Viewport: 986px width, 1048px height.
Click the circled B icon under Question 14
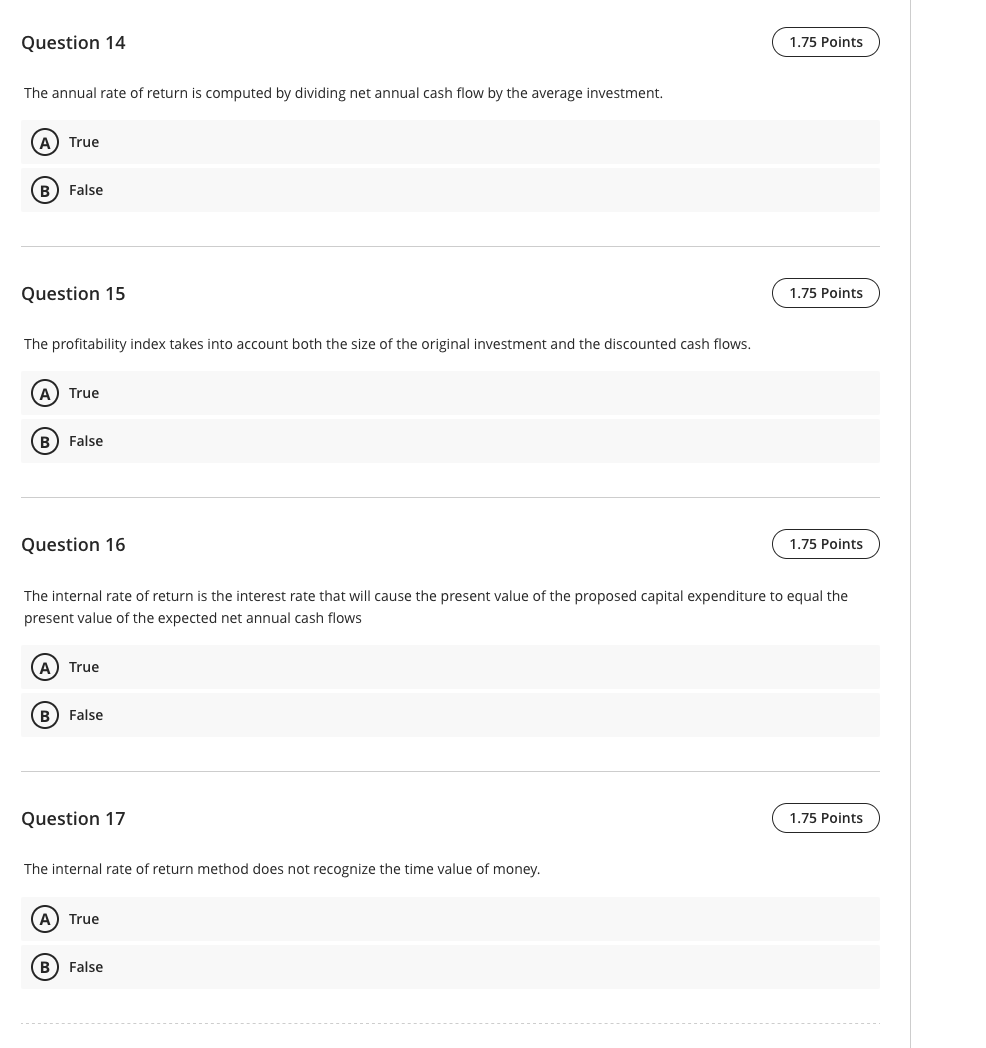(x=45, y=190)
